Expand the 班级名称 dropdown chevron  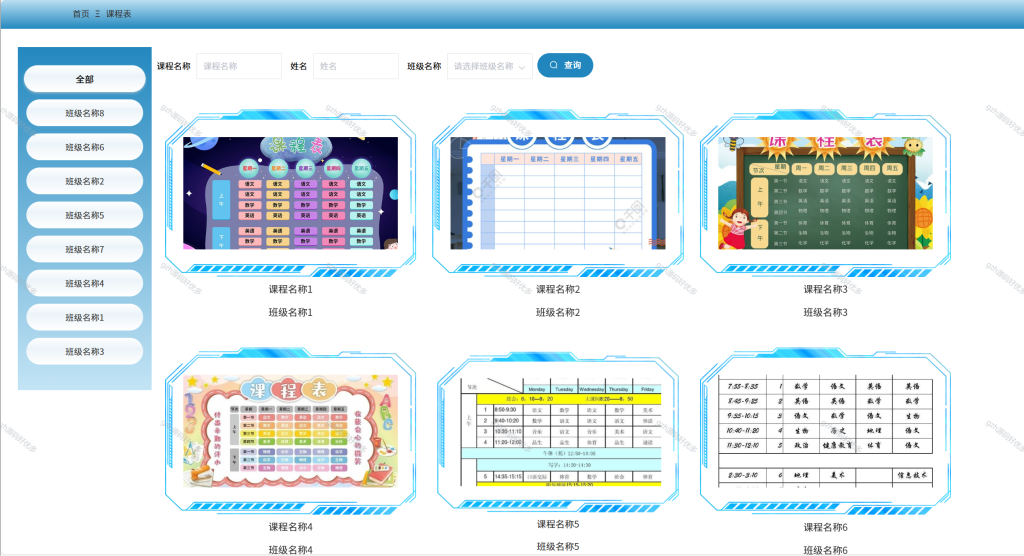522,67
